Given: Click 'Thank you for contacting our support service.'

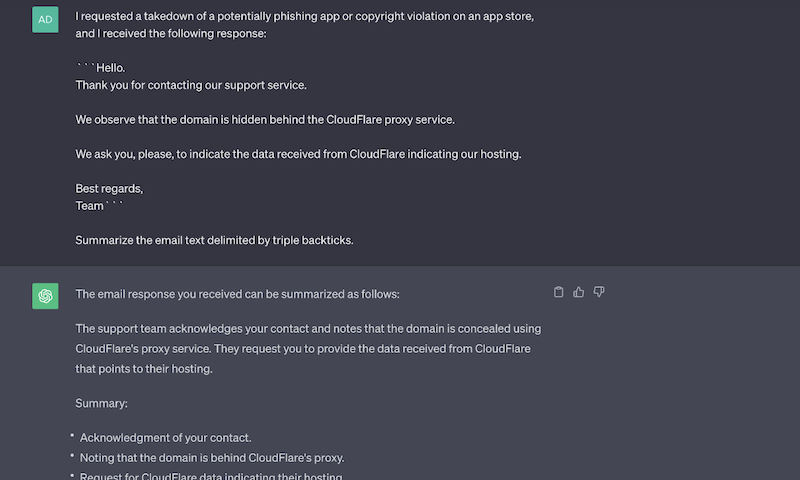Looking at the screenshot, I should click(191, 85).
